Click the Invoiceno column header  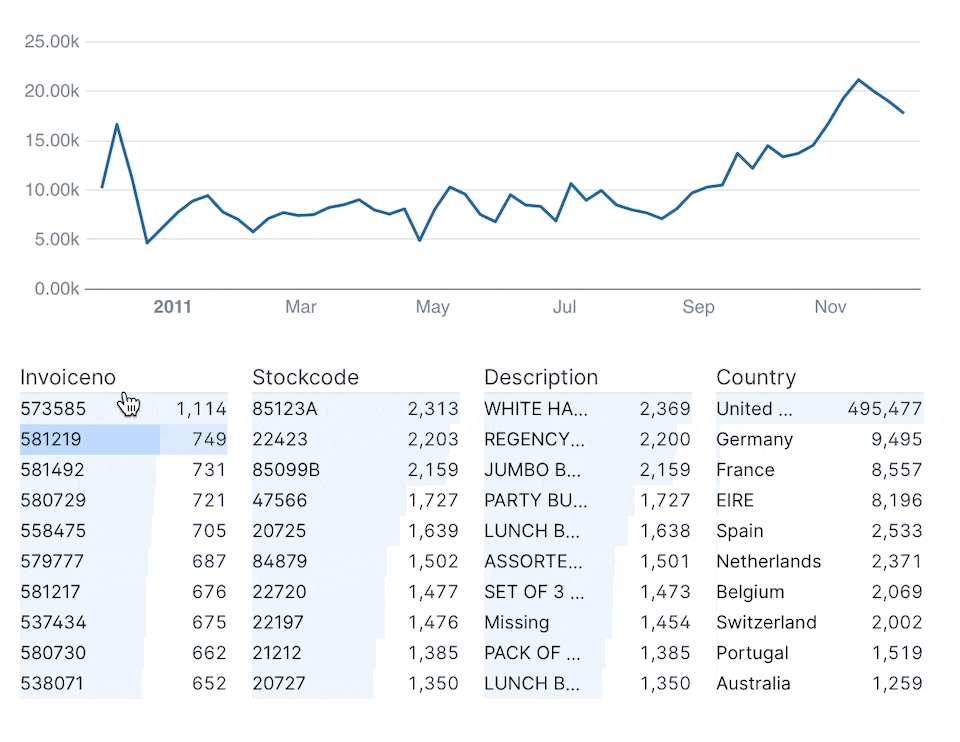pos(68,377)
